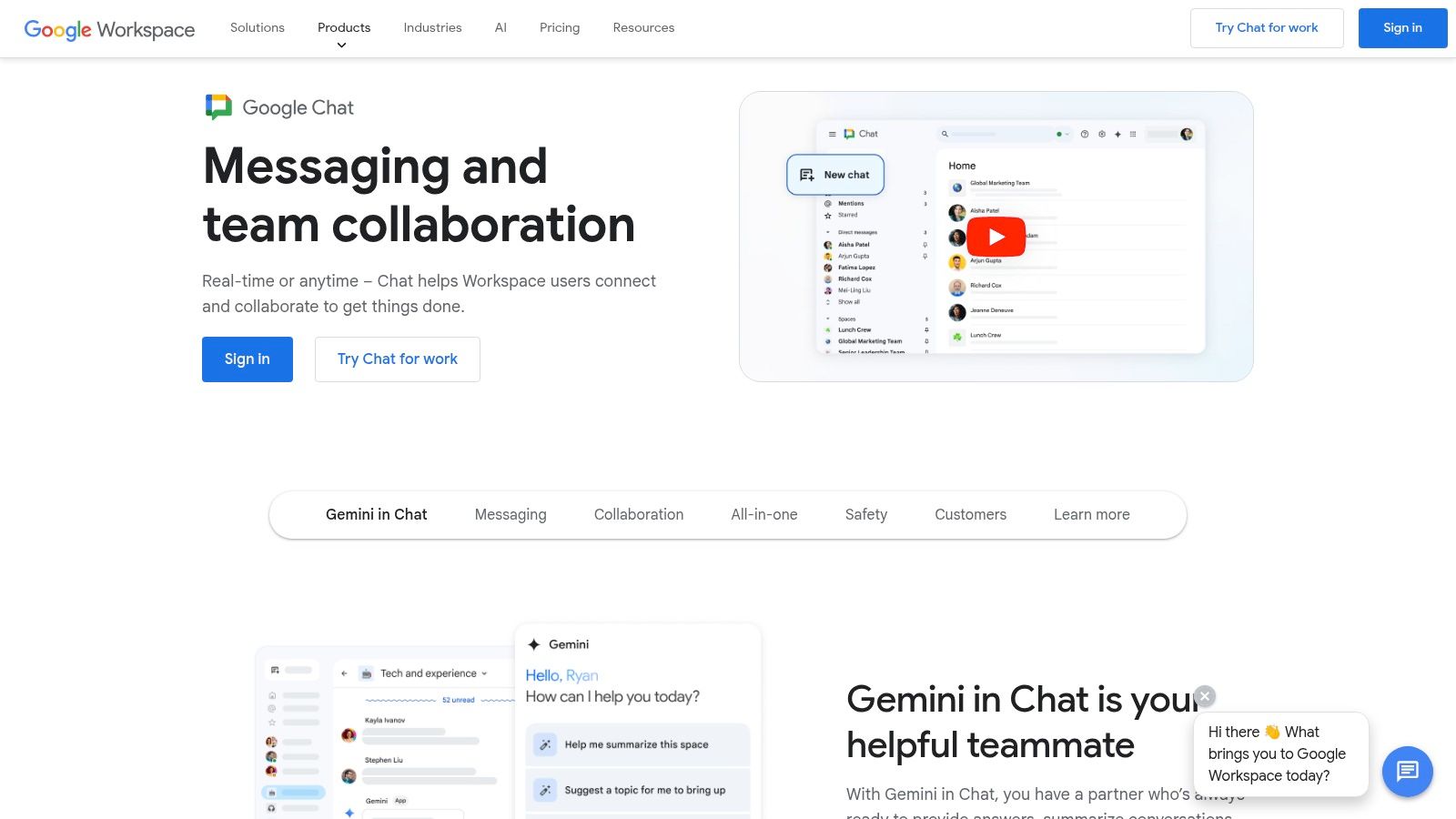
Task: Open the chat support bubble at bottom right
Action: click(1407, 772)
